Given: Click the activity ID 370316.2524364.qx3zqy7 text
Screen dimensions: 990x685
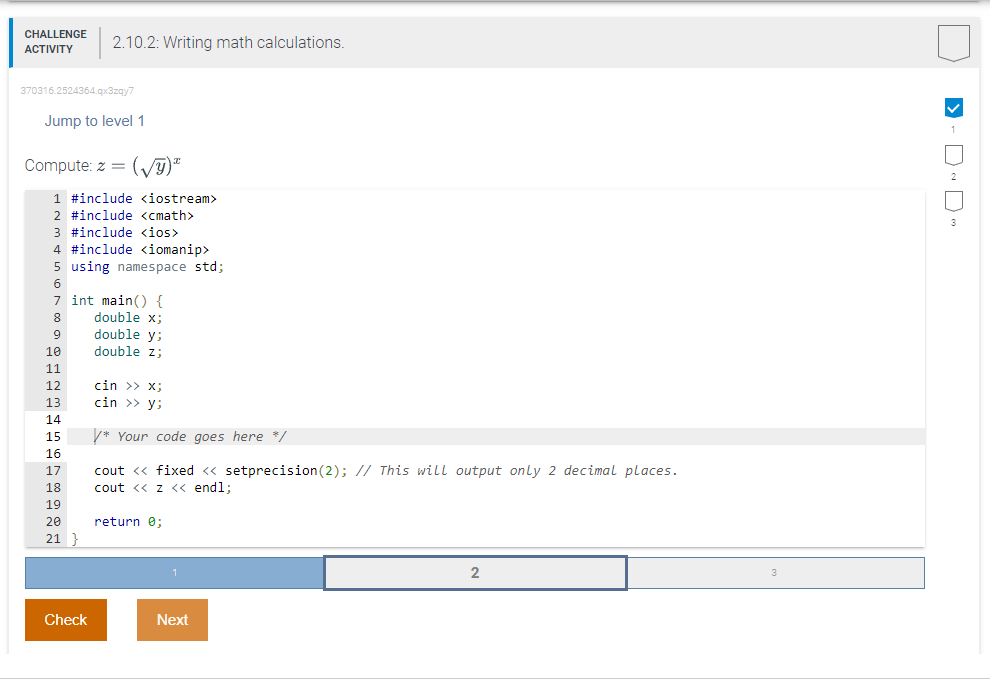Looking at the screenshot, I should tap(77, 90).
